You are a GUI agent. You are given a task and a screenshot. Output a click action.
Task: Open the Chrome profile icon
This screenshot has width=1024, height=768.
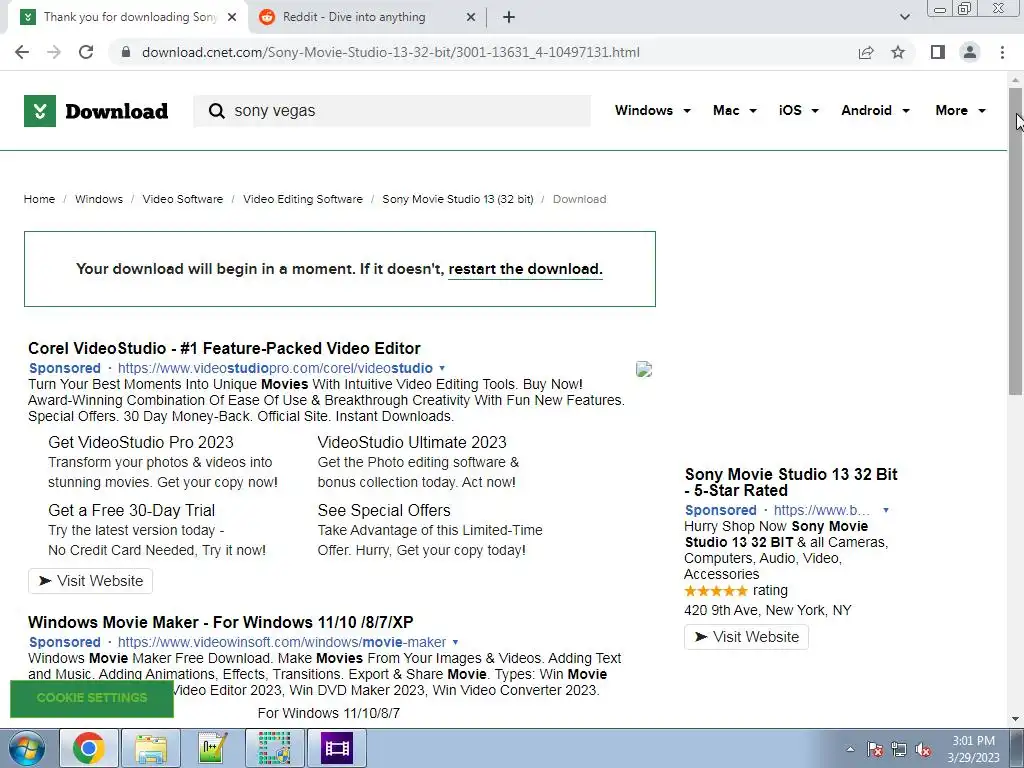(x=970, y=52)
